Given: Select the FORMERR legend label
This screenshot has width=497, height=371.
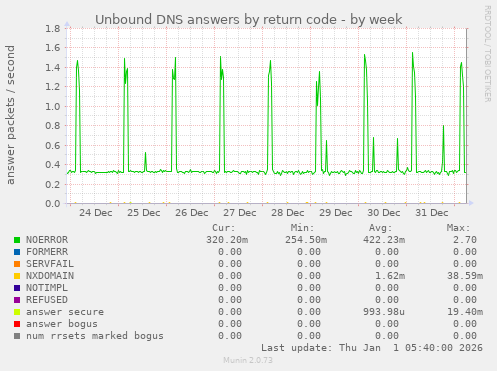Looking at the screenshot, I should [x=47, y=252].
